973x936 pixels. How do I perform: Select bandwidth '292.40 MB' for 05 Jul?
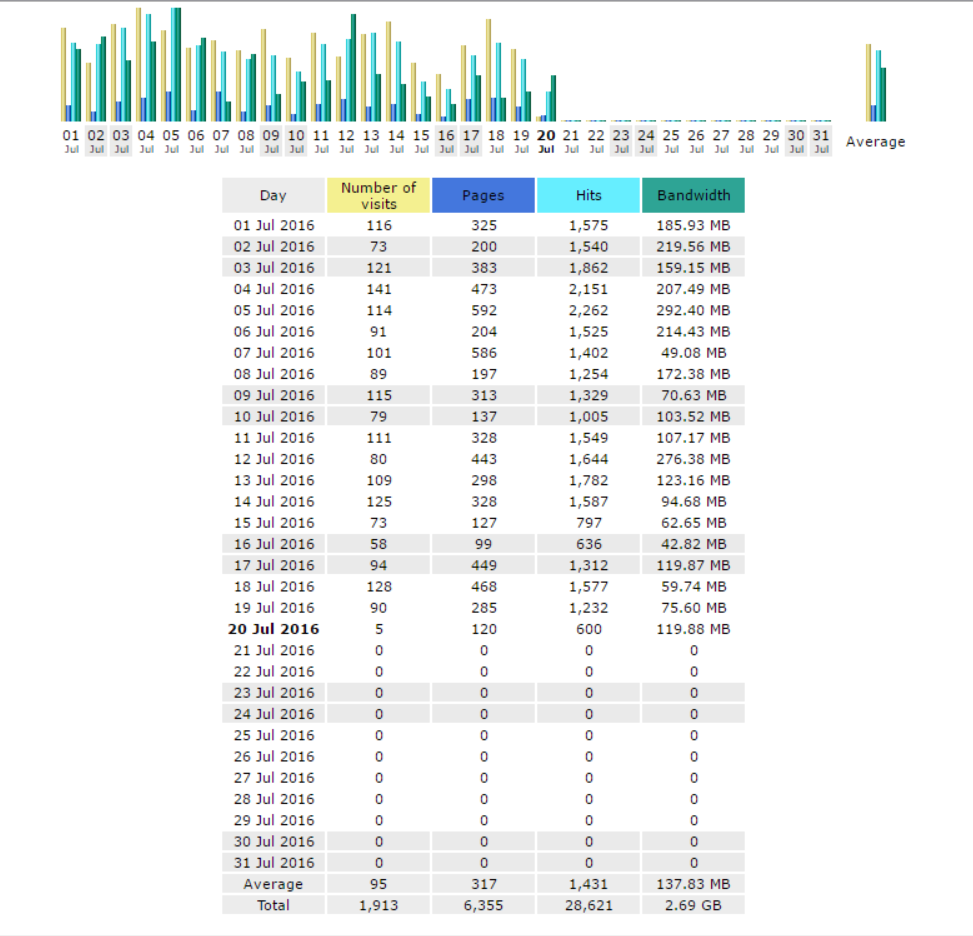pos(693,310)
